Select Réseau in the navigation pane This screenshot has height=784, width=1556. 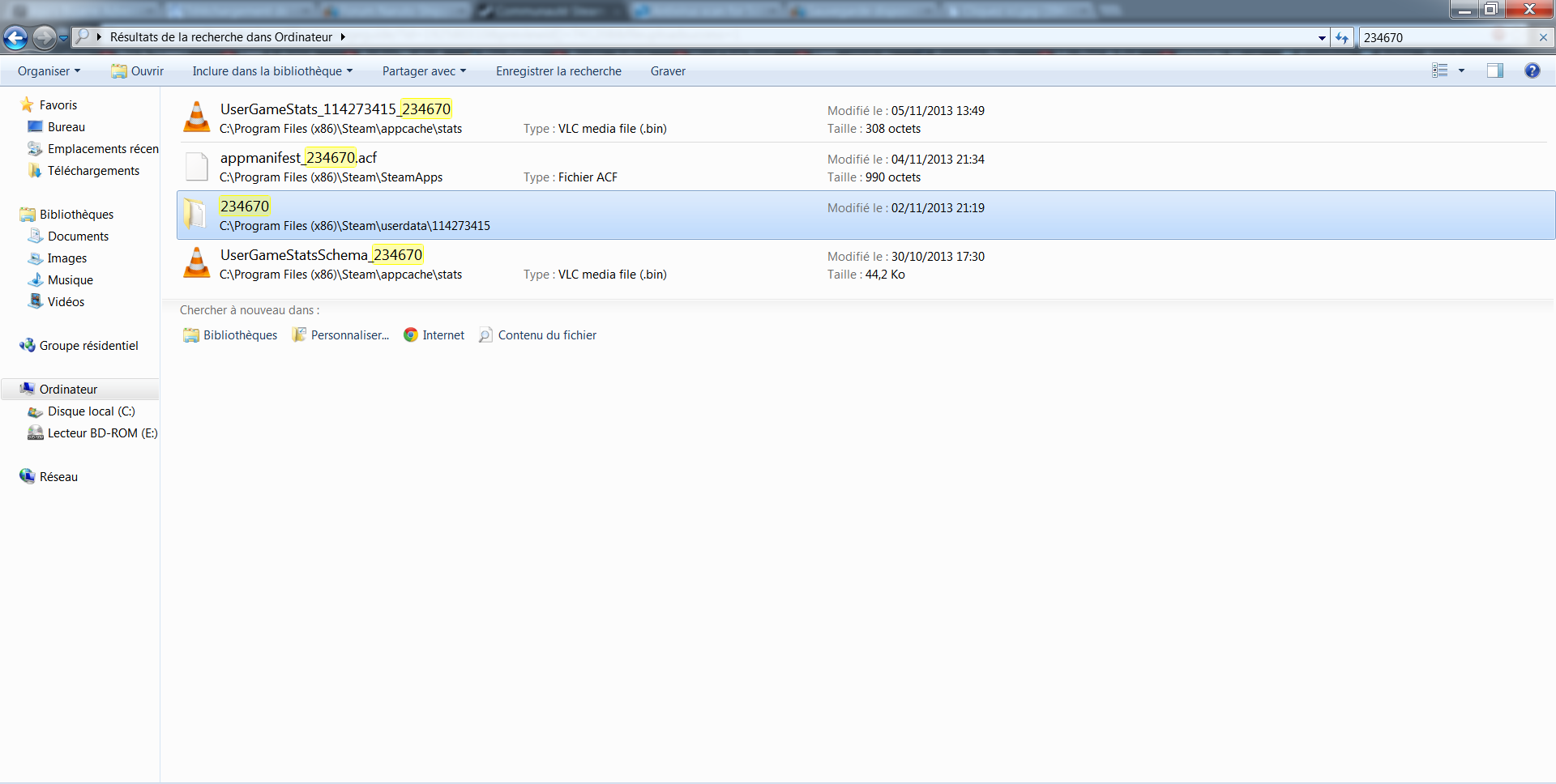pos(58,477)
